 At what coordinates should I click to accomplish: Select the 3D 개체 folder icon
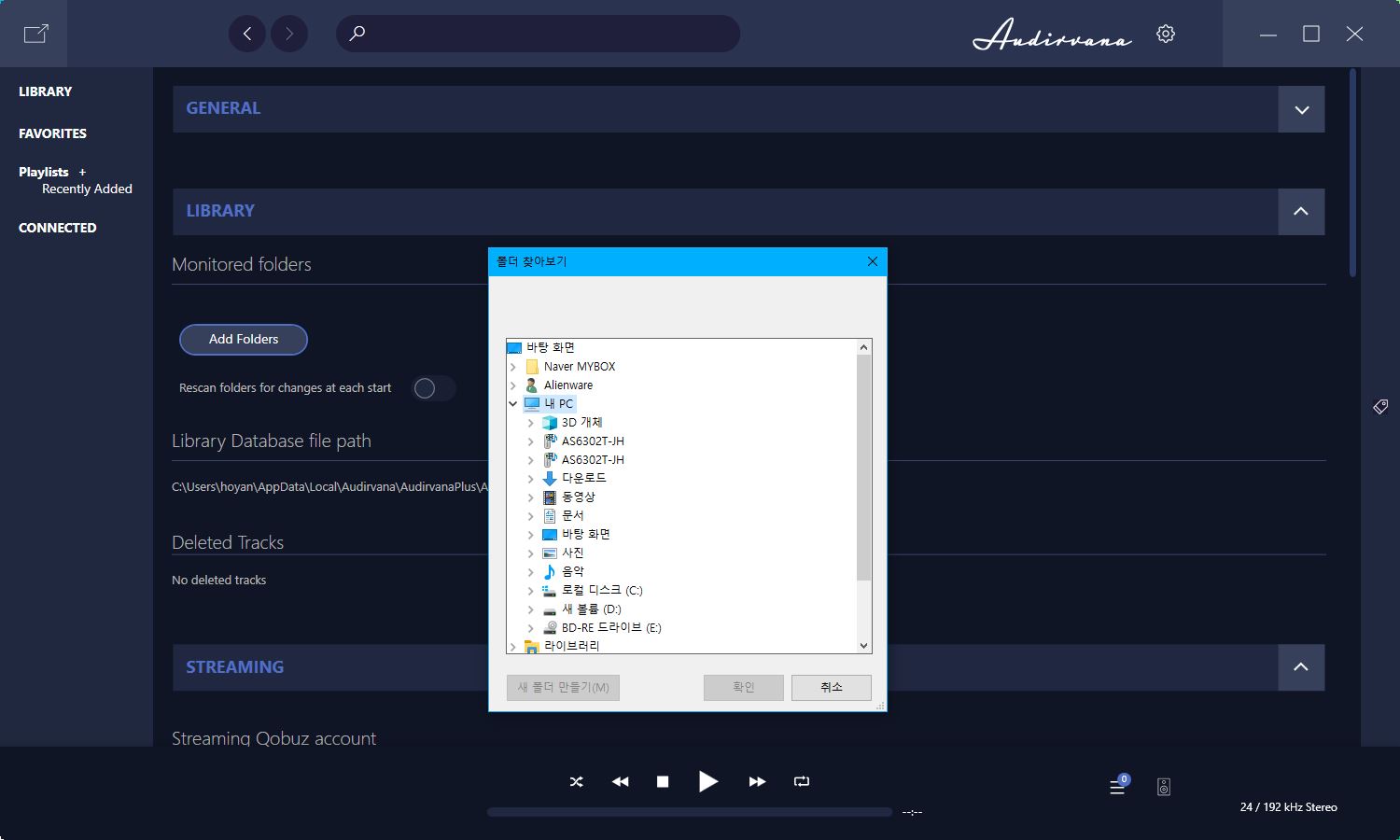550,423
